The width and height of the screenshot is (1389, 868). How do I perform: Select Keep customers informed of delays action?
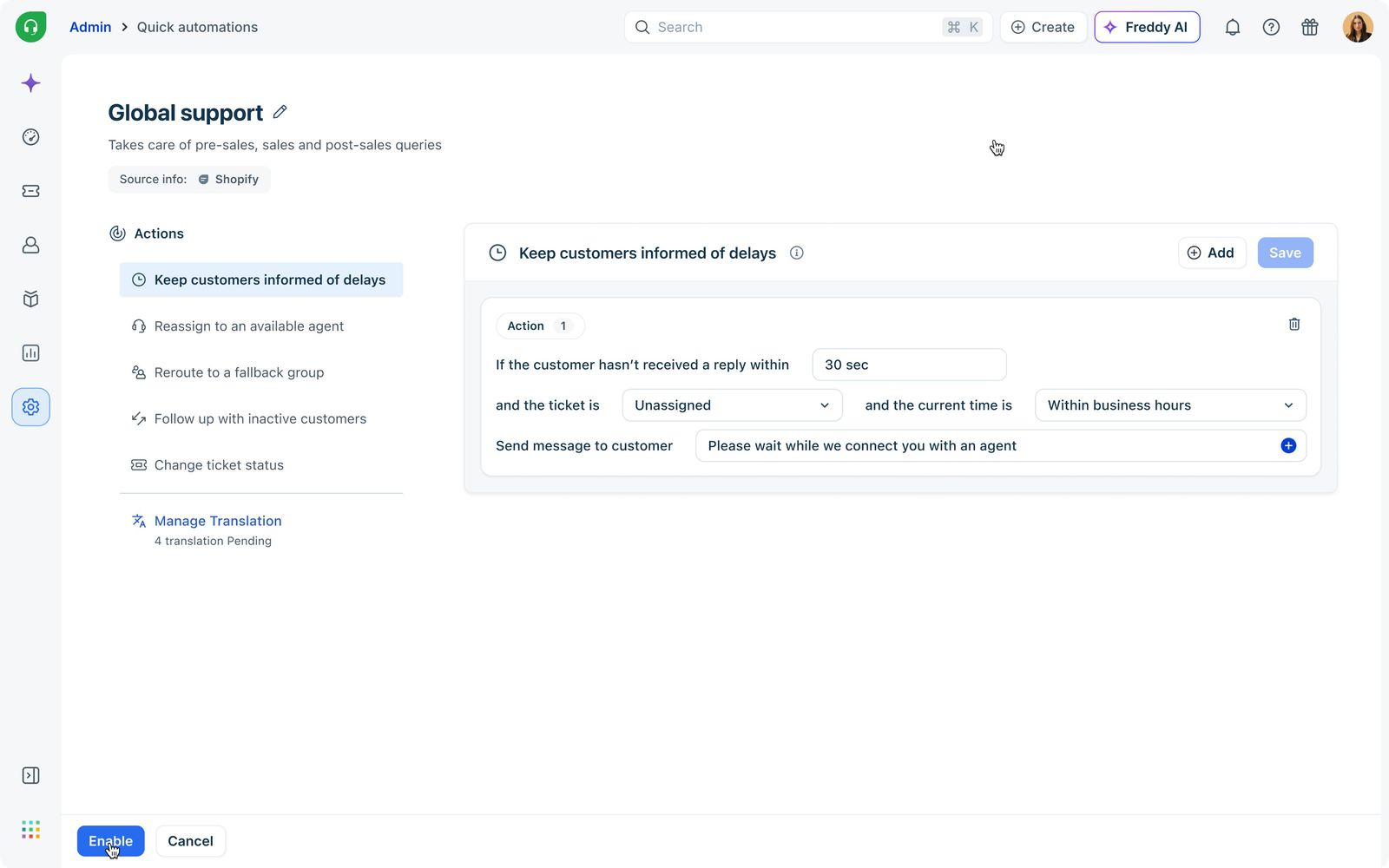pos(261,279)
